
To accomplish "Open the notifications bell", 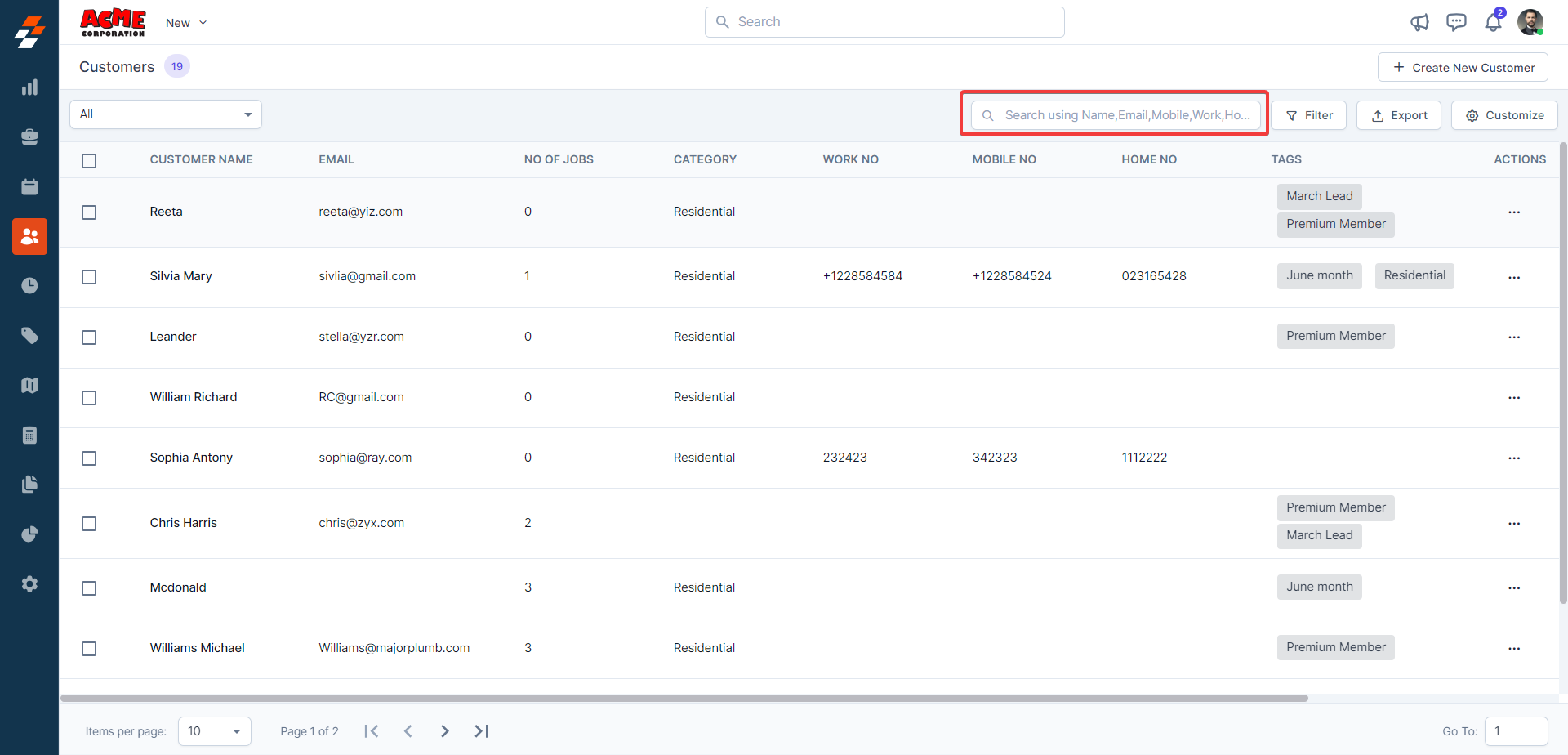I will point(1493,22).
